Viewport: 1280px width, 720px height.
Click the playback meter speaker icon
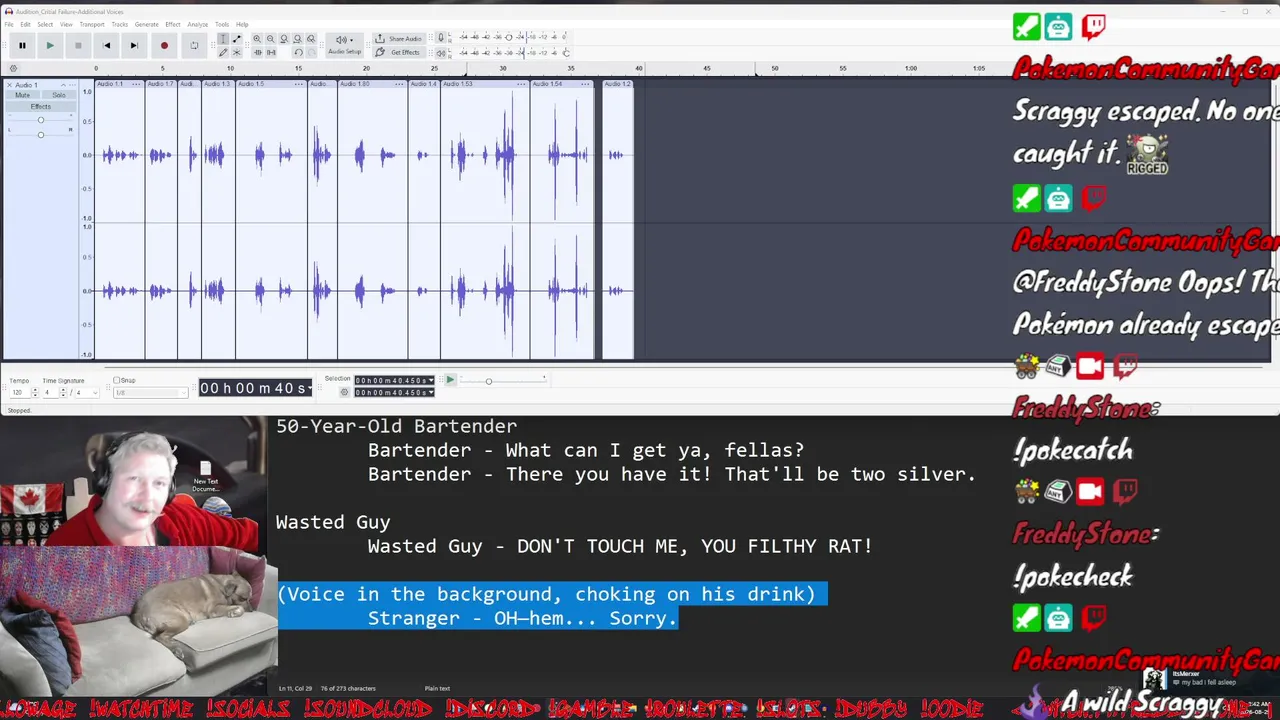(440, 52)
